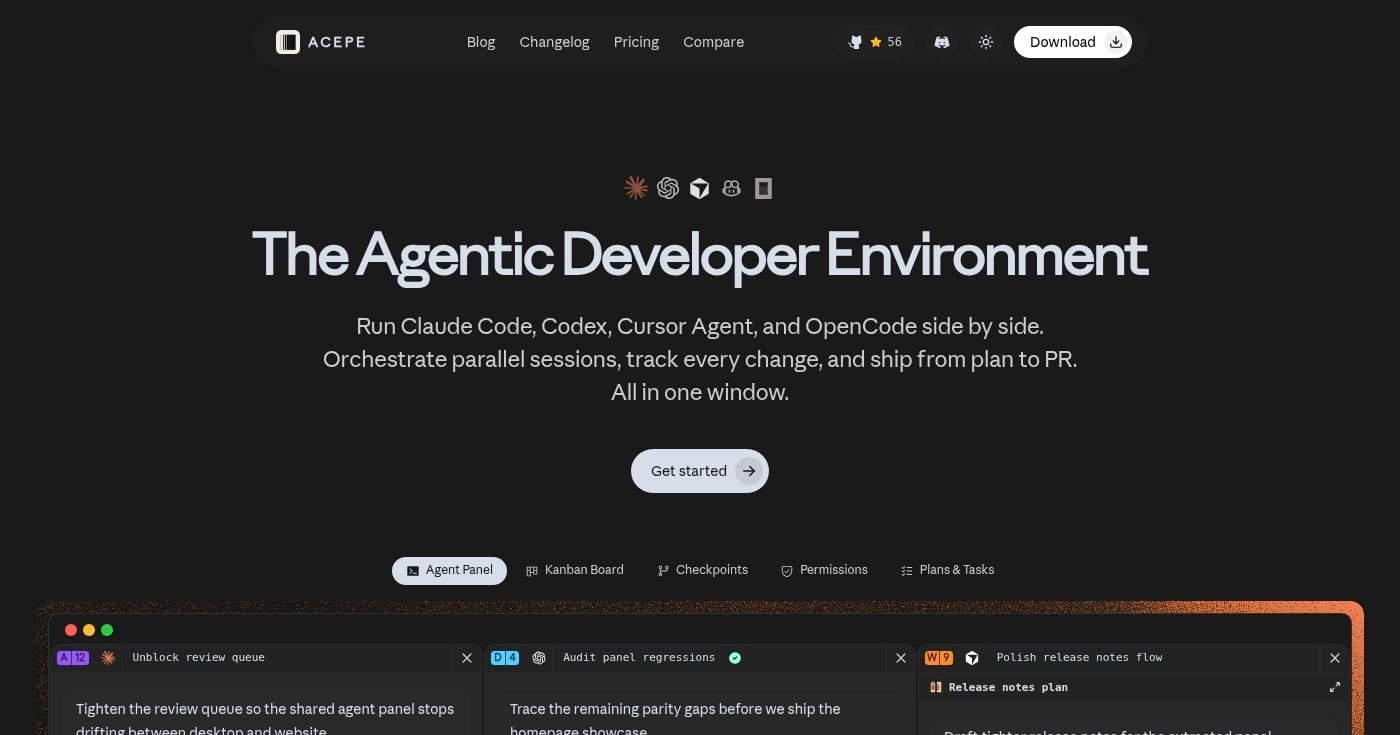Toggle light mode with the sun icon
This screenshot has width=1400, height=735.
[x=986, y=42]
